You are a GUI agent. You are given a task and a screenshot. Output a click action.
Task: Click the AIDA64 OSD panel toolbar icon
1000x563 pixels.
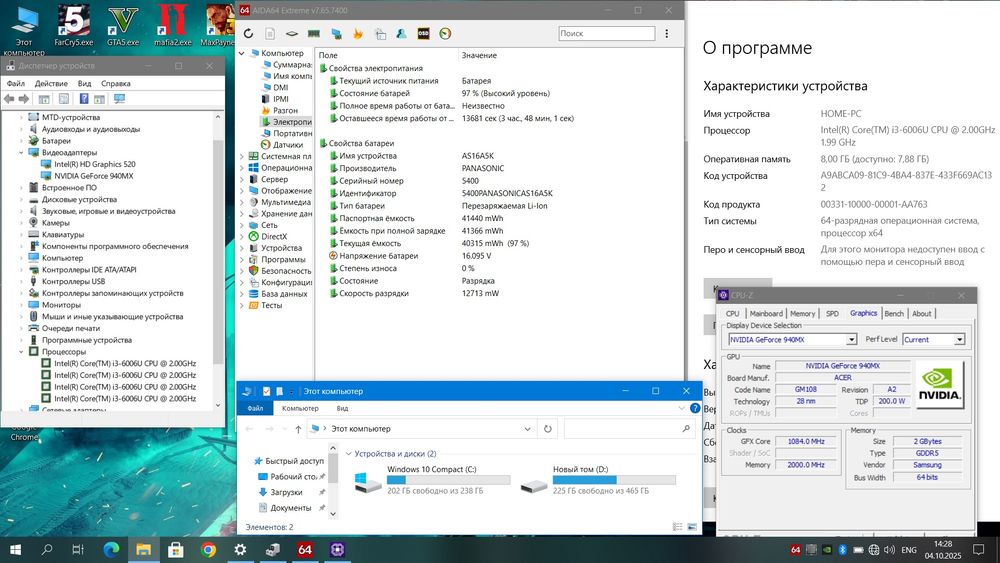click(x=423, y=34)
